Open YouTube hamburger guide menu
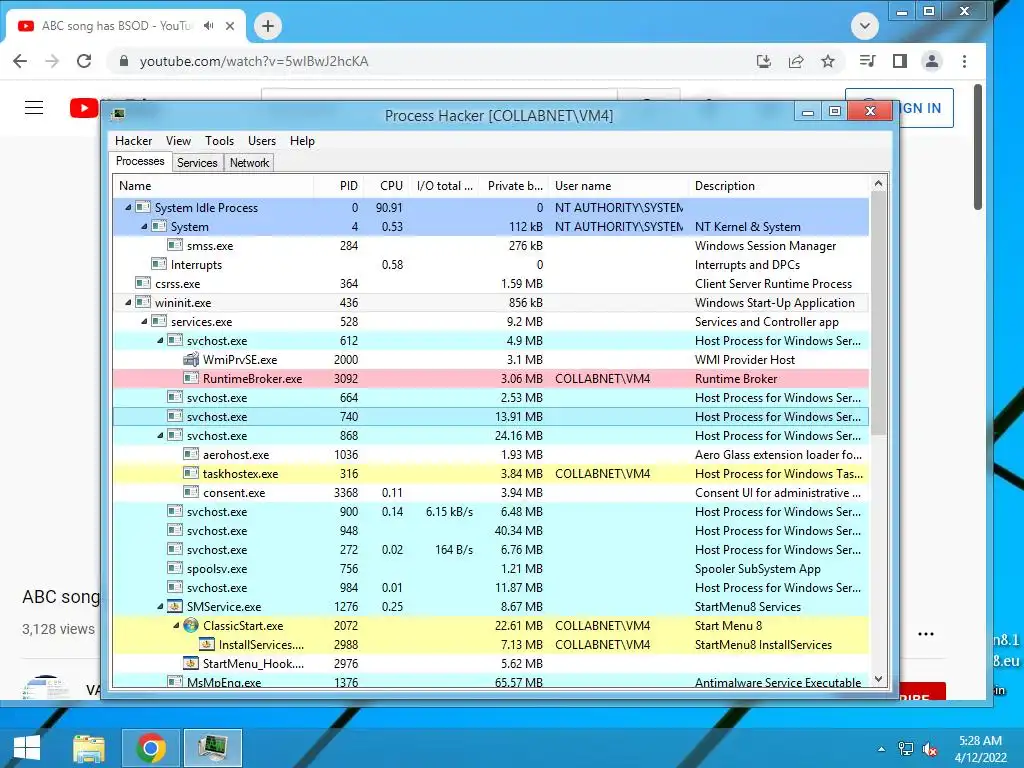The height and width of the screenshot is (768, 1024). point(34,108)
